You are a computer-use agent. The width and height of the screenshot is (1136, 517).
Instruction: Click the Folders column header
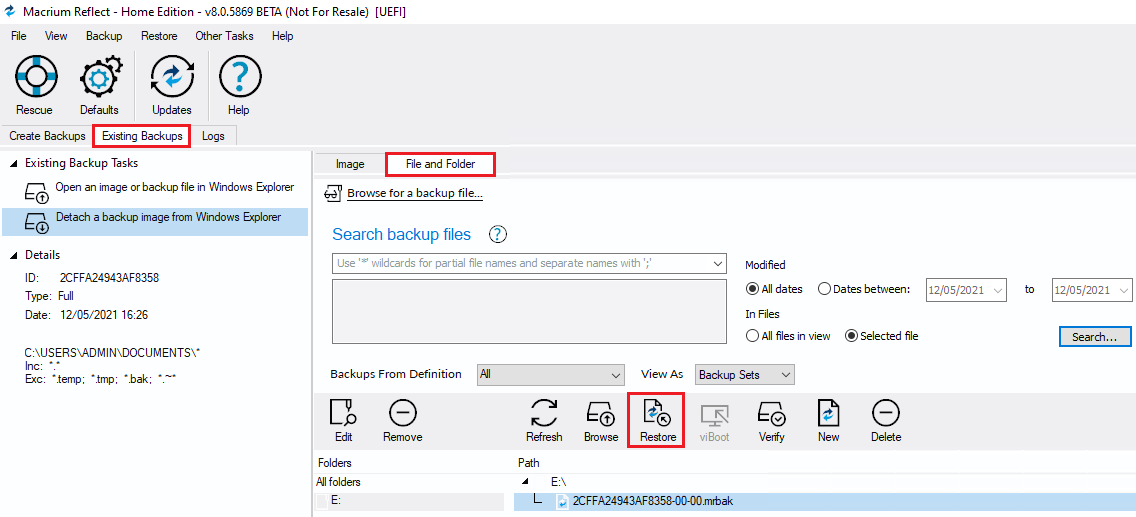[335, 463]
